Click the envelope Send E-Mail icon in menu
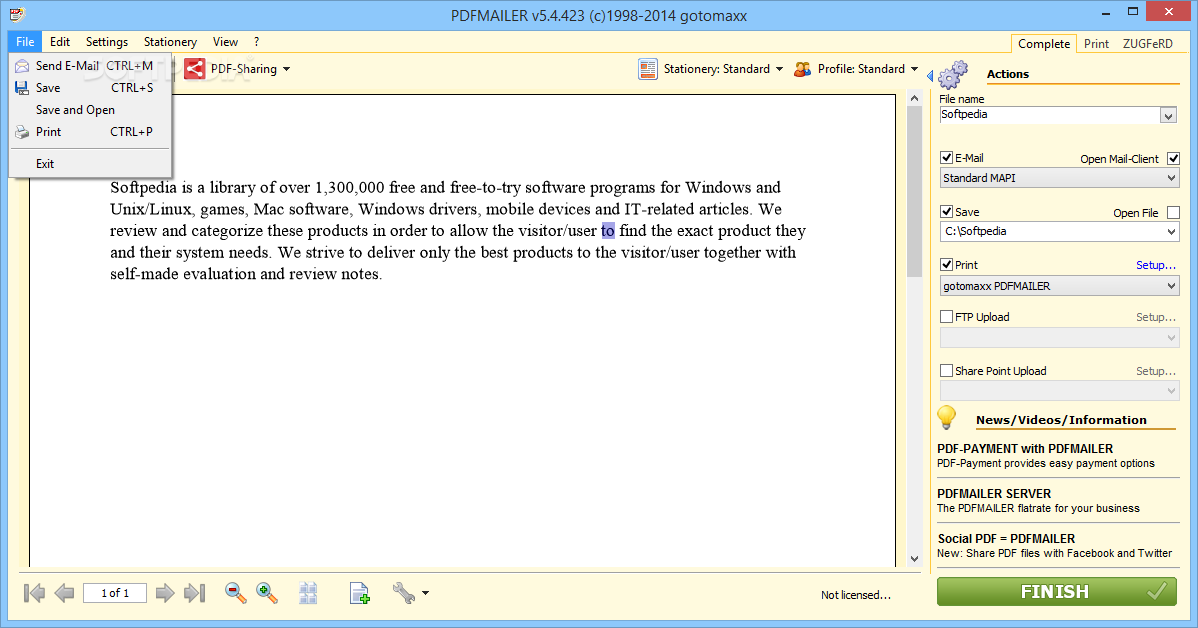 point(22,66)
